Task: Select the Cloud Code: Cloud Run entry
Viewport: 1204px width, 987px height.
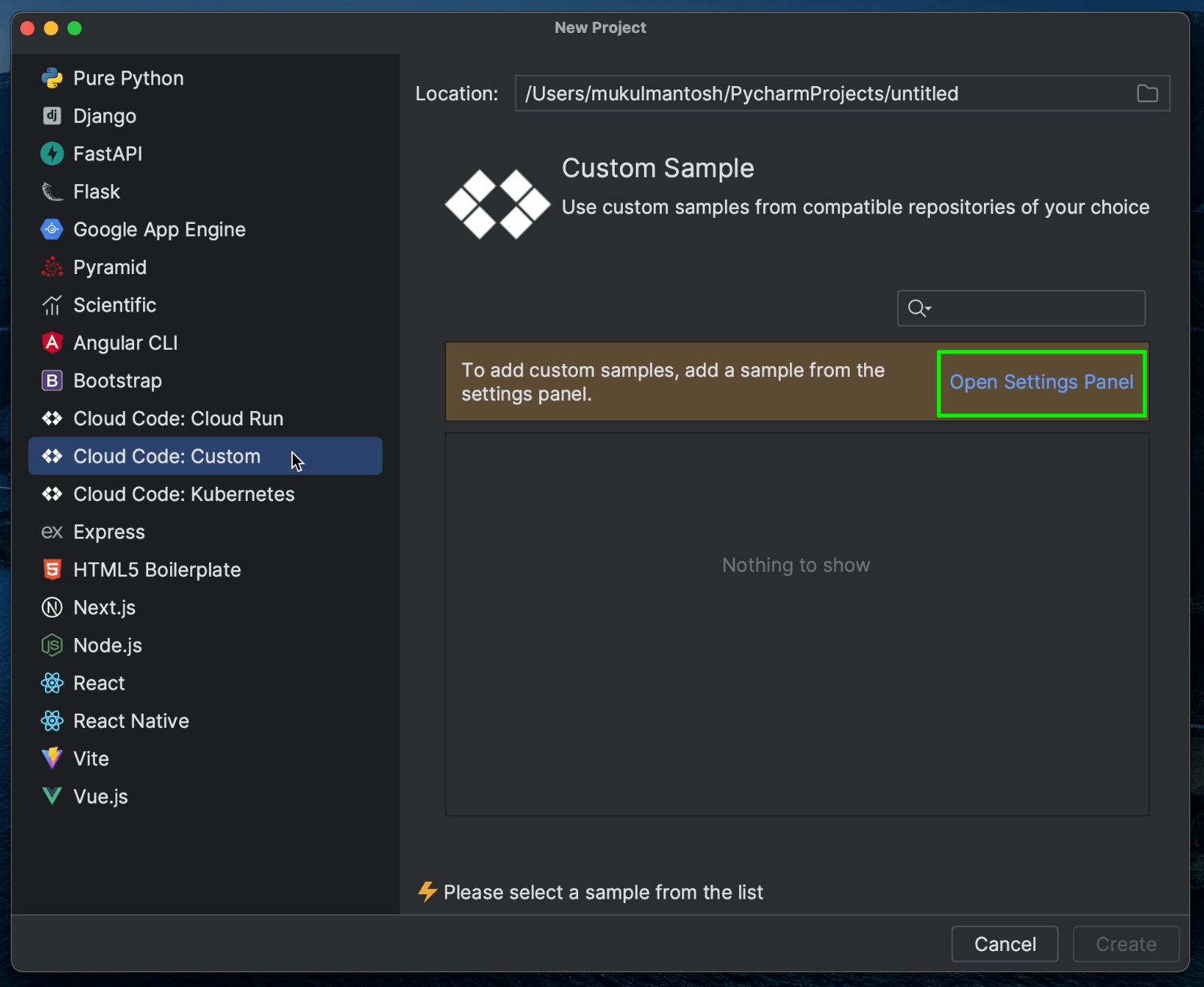Action: pos(178,419)
